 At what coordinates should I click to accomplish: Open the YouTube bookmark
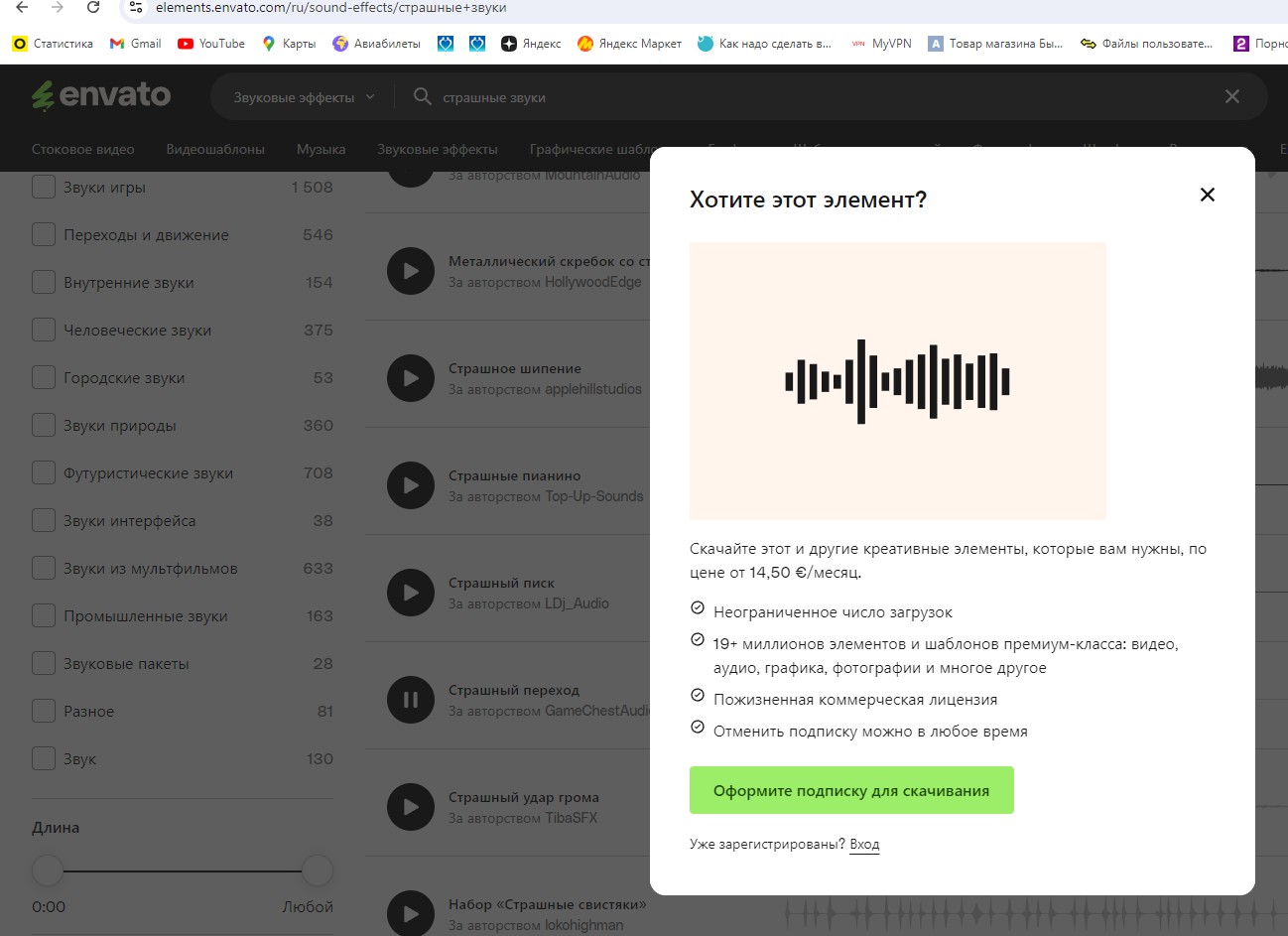pyautogui.click(x=210, y=44)
